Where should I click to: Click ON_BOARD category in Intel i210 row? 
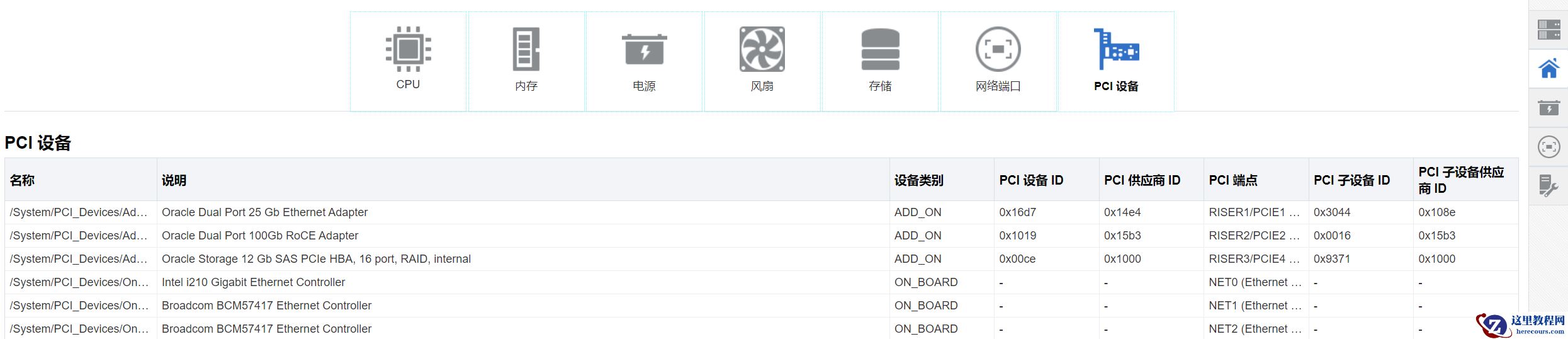coord(926,282)
